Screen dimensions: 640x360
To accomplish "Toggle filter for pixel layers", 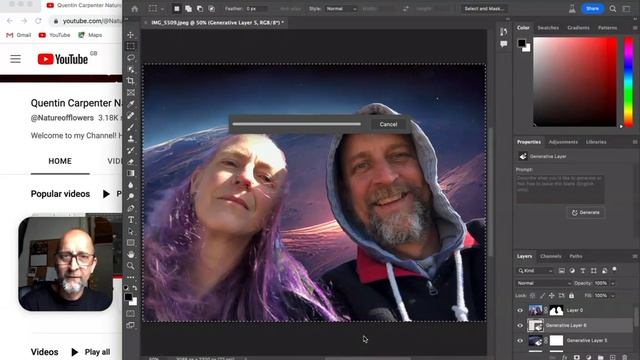I will tap(562, 271).
